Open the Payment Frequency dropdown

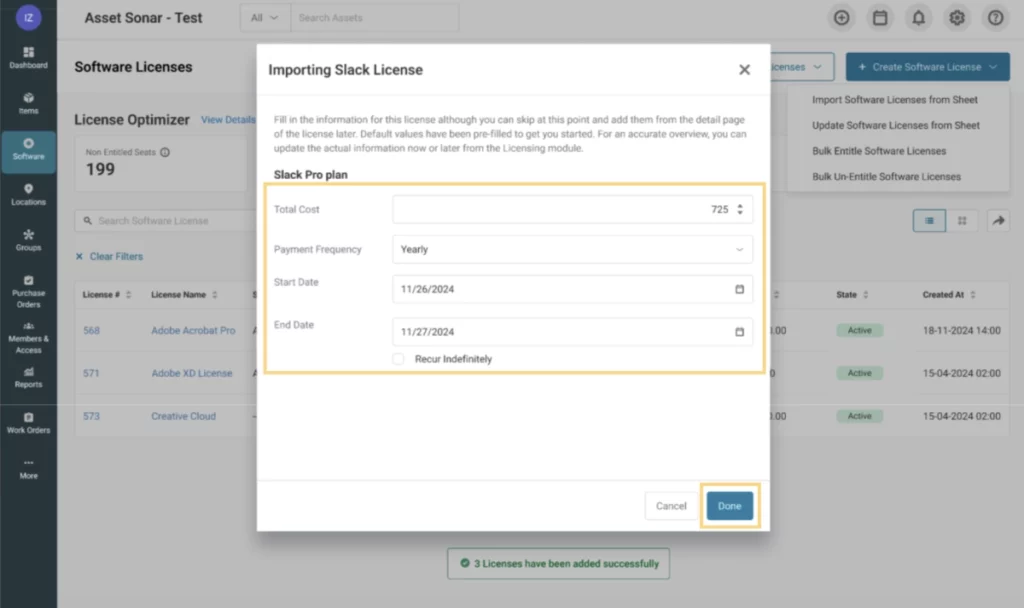point(572,249)
